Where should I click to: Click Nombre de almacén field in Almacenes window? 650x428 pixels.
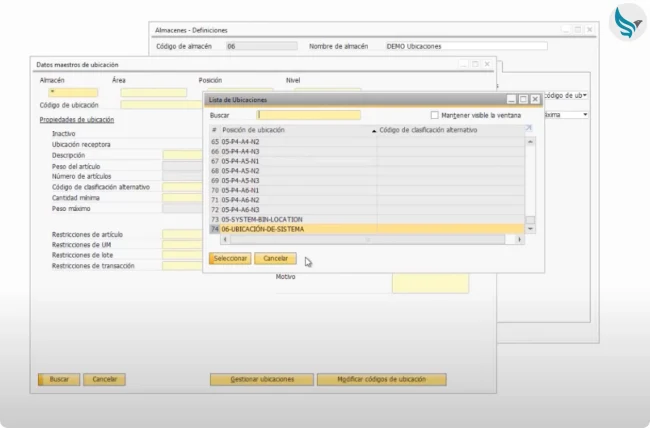[x=466, y=46]
